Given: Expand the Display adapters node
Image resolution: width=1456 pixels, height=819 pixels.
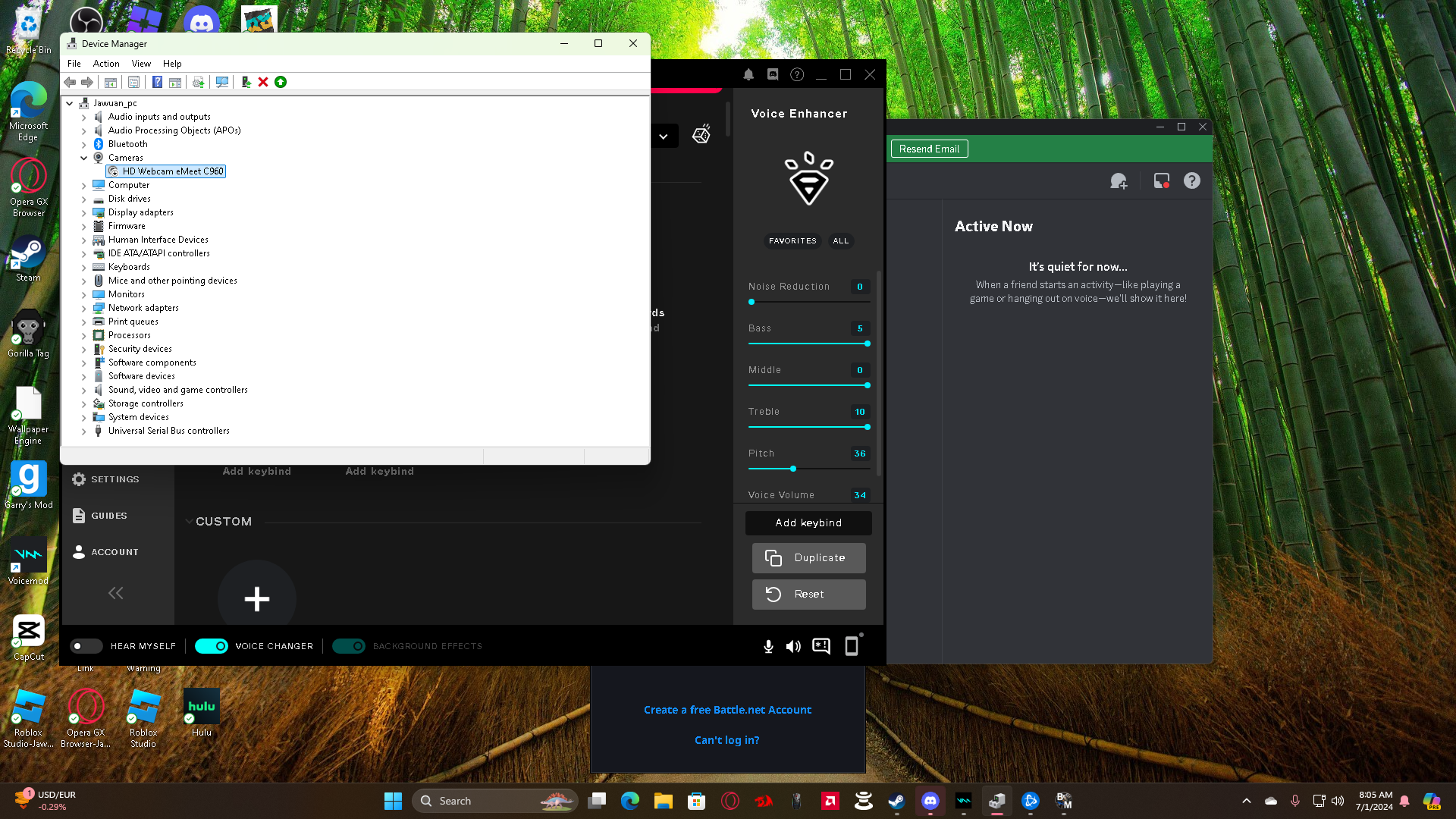Looking at the screenshot, I should coord(84,213).
